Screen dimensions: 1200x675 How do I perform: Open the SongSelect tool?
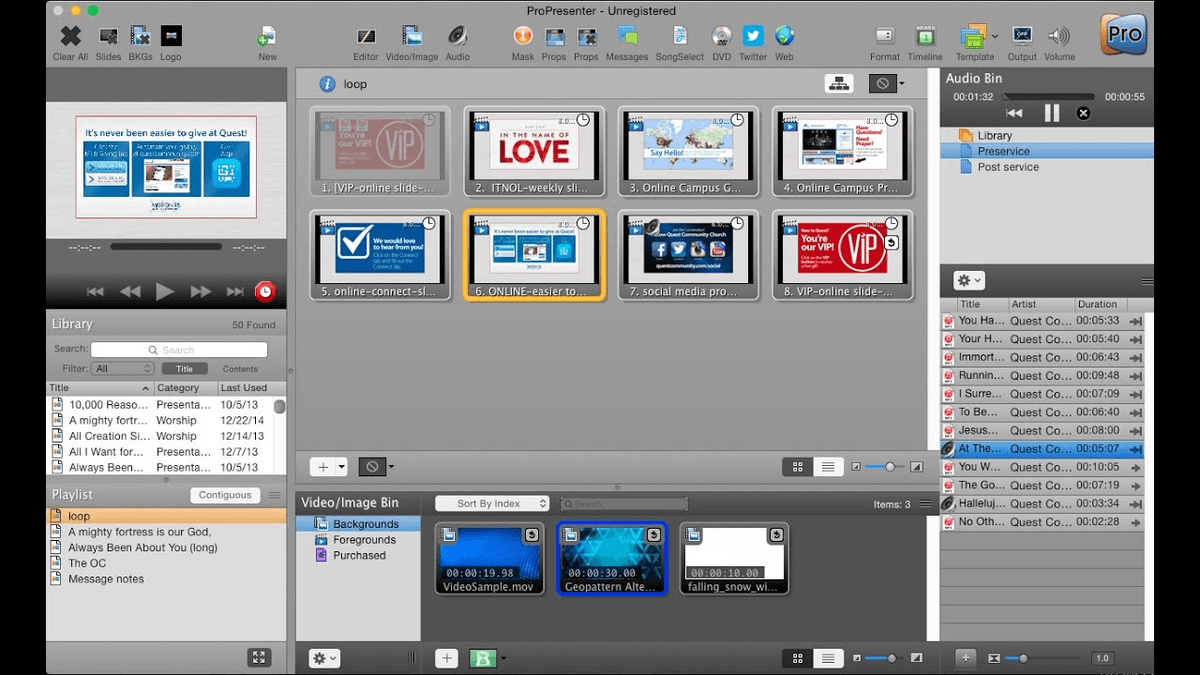point(679,37)
